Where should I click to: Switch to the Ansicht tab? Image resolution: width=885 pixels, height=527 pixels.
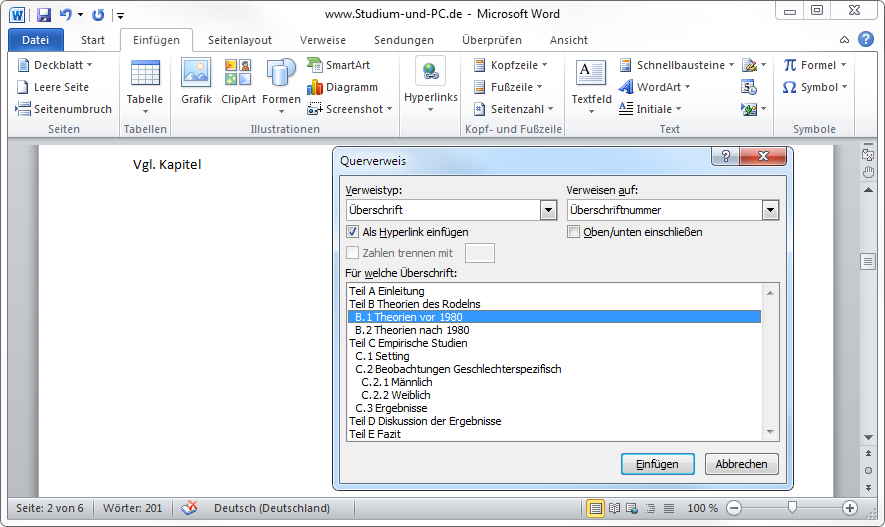pos(569,40)
